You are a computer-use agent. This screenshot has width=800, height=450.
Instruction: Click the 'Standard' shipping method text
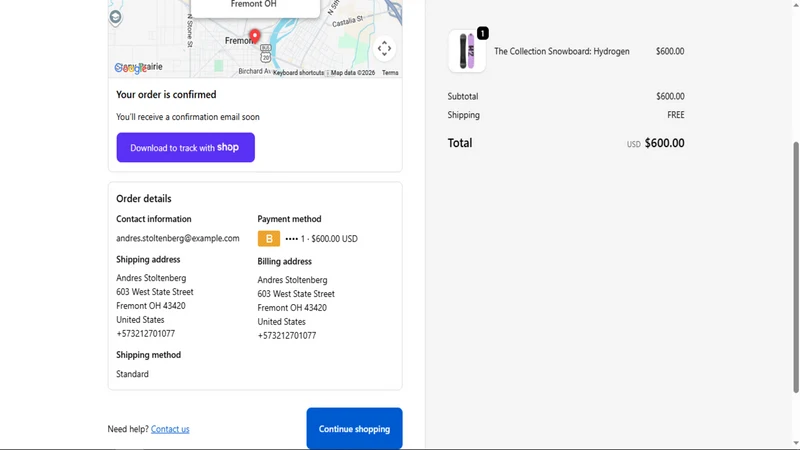pos(132,374)
